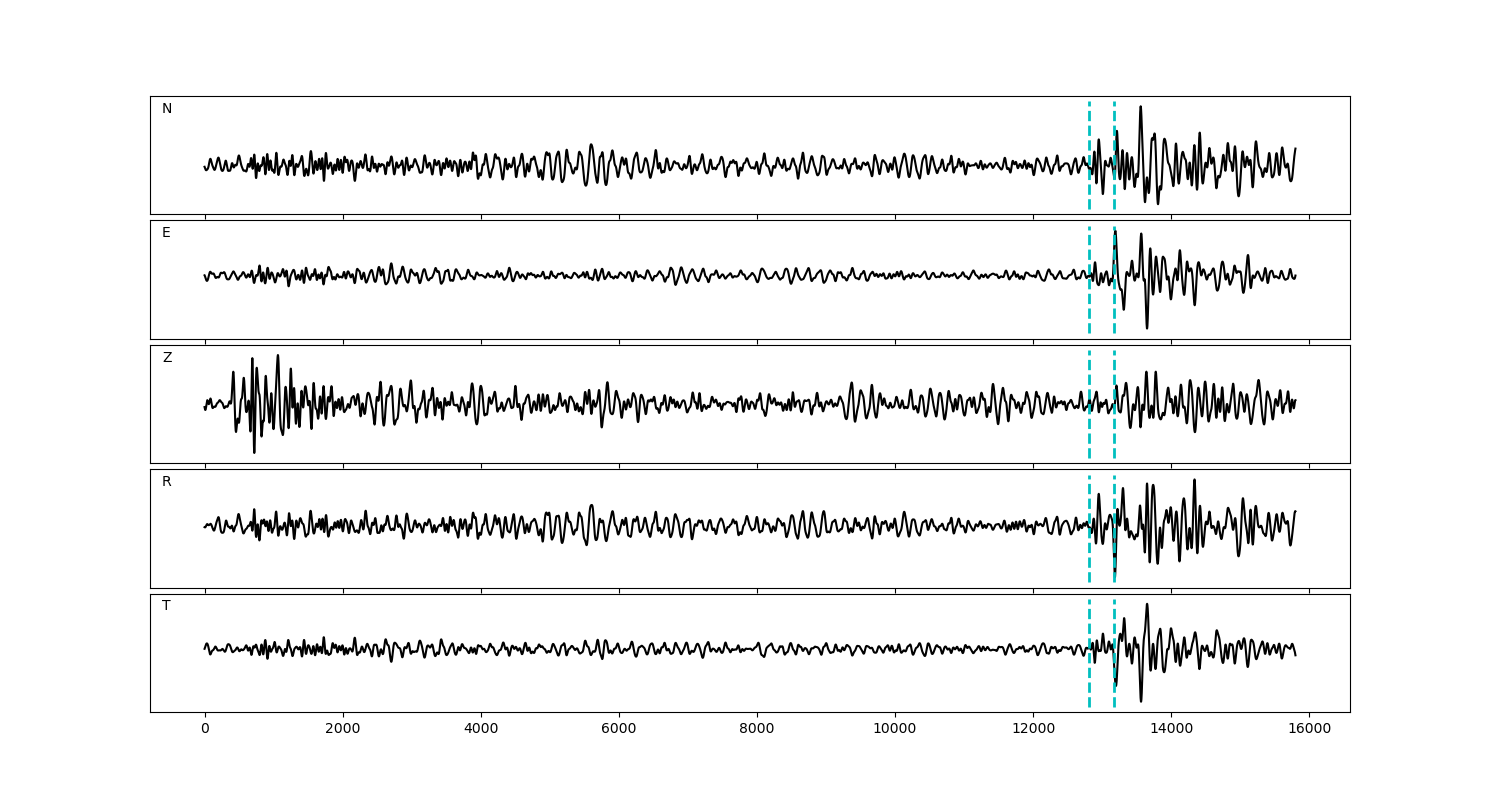The image size is (1500, 800).
Task: Click the "E" subplot label
Action: click(x=167, y=233)
